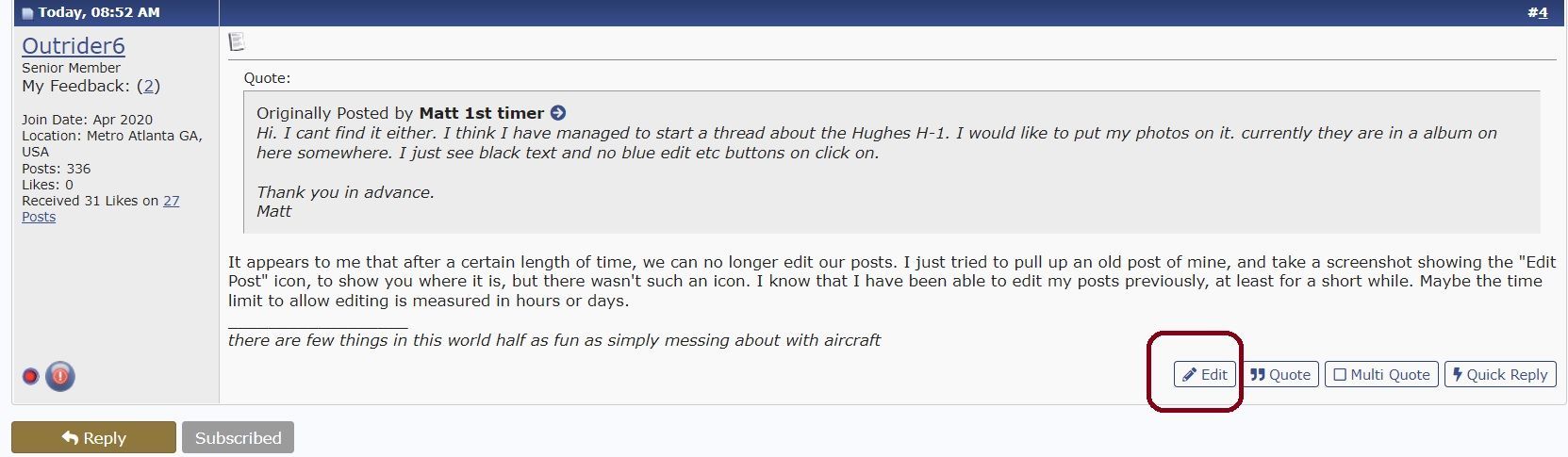Open the My Feedback (2) link
Image resolution: width=1568 pixels, height=457 pixels.
pos(148,86)
